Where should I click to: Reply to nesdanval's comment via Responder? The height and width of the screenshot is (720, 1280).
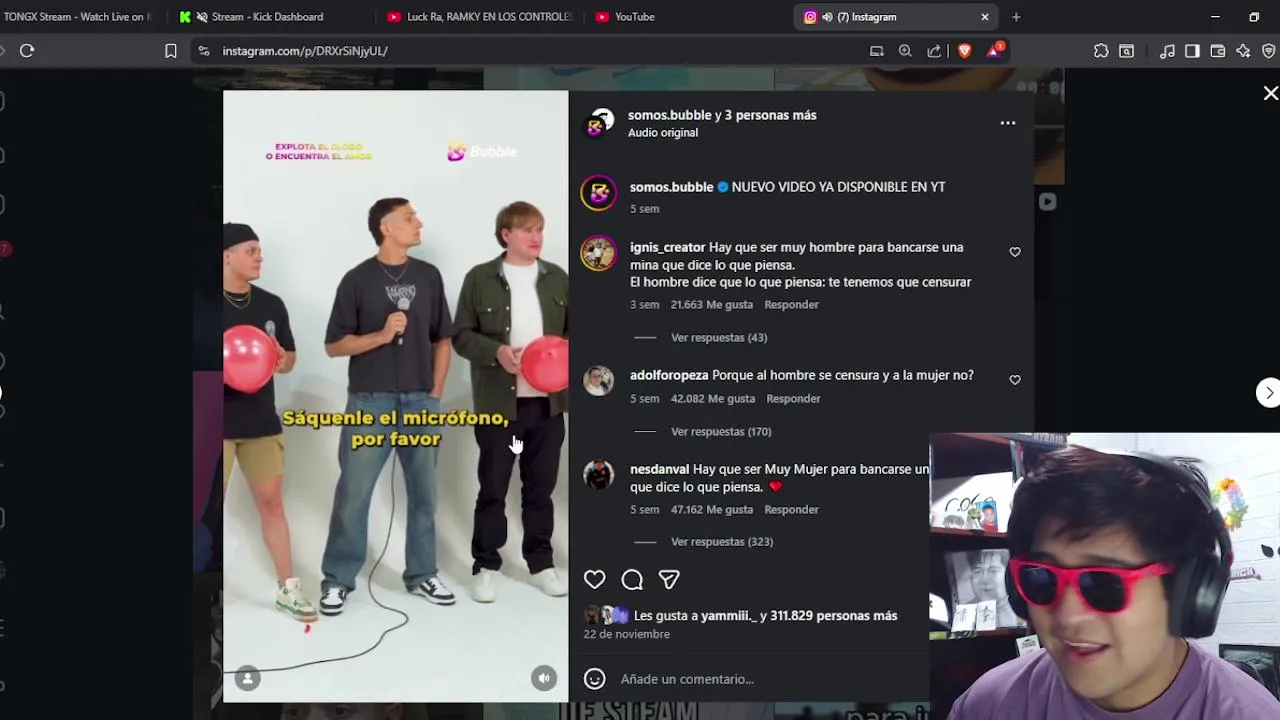(x=791, y=510)
